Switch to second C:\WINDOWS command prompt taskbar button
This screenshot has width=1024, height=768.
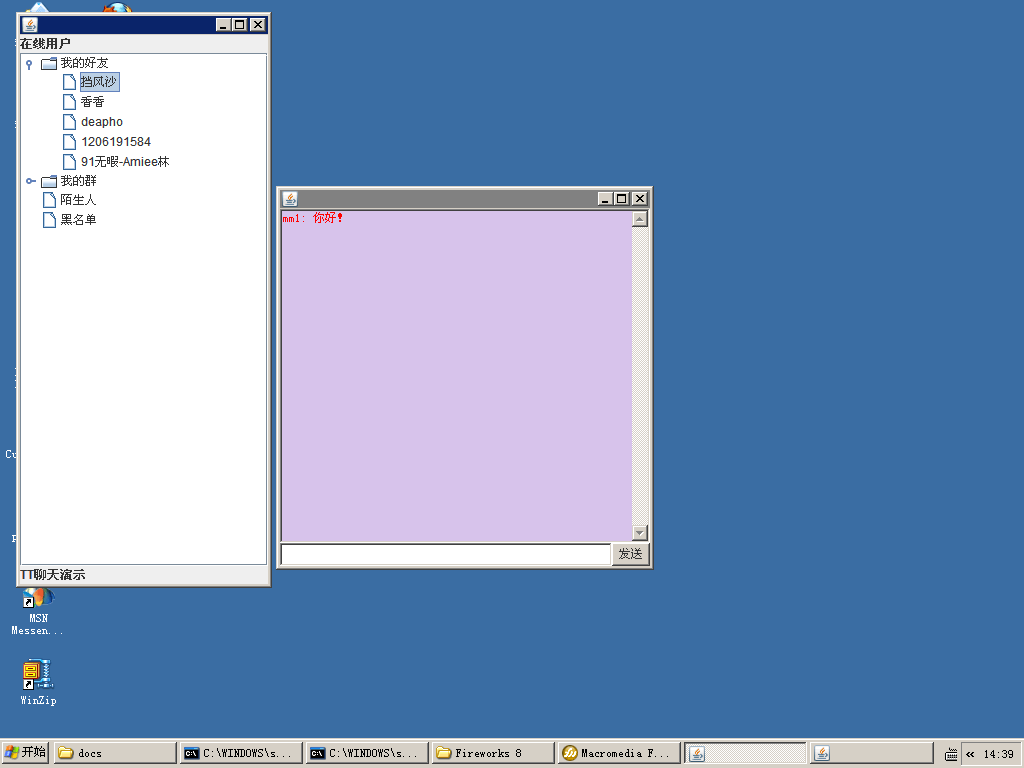point(367,753)
